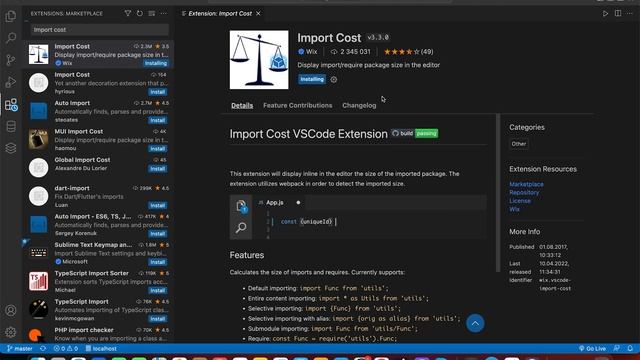Synchronize changes in the status bar
This screenshot has width=640, height=360.
43,349
